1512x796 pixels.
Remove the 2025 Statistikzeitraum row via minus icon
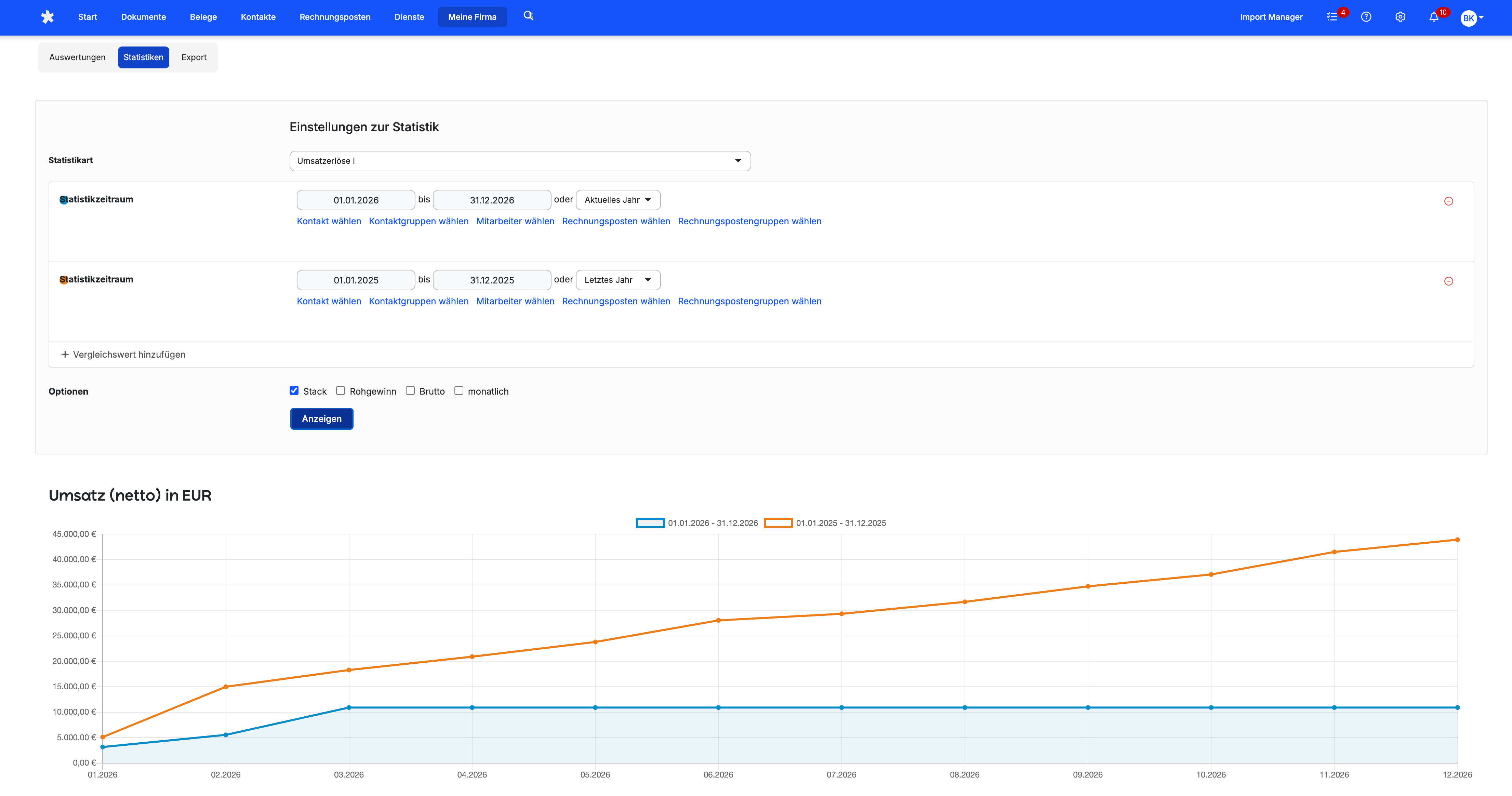click(1448, 281)
